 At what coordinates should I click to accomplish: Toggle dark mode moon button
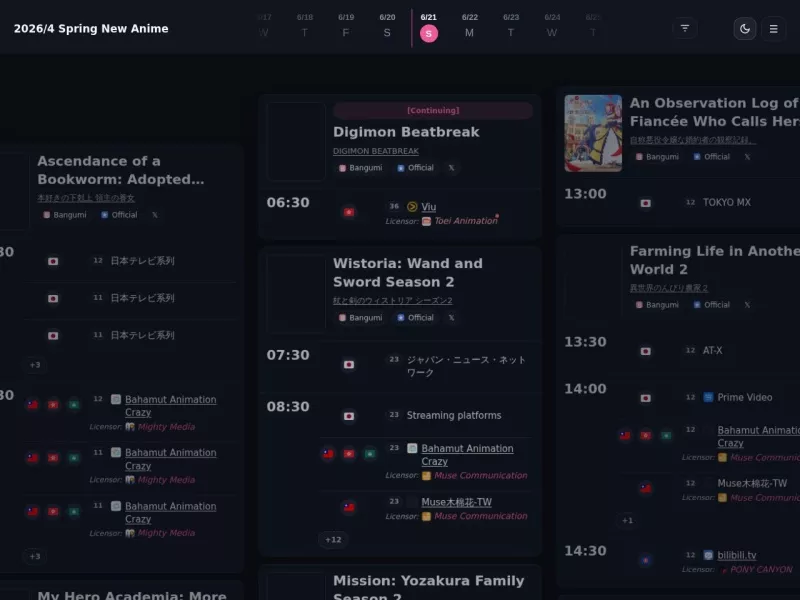pyautogui.click(x=745, y=29)
